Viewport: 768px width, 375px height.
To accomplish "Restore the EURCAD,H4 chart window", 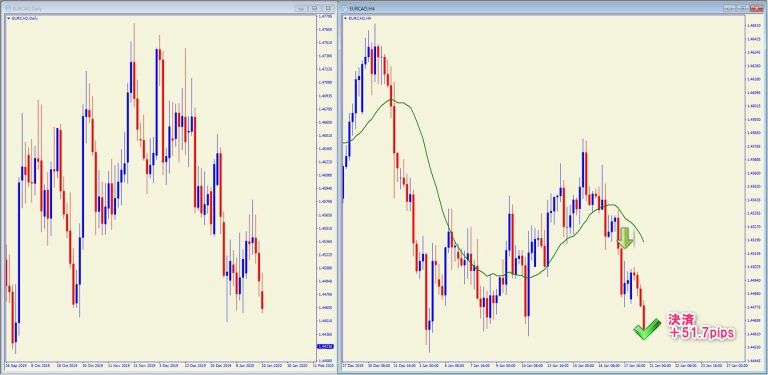I will click(743, 8).
